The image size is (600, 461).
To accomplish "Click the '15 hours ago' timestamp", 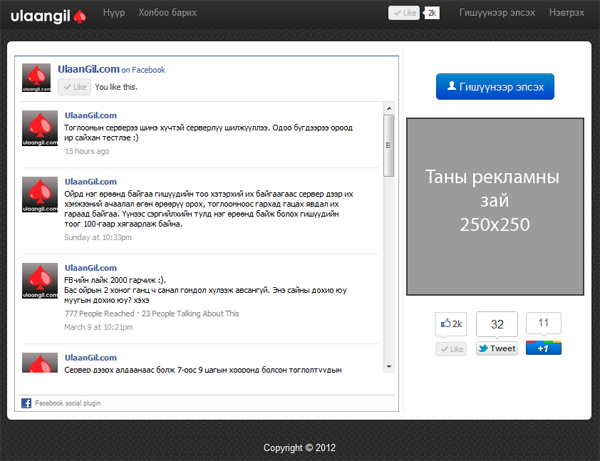I will coord(87,151).
